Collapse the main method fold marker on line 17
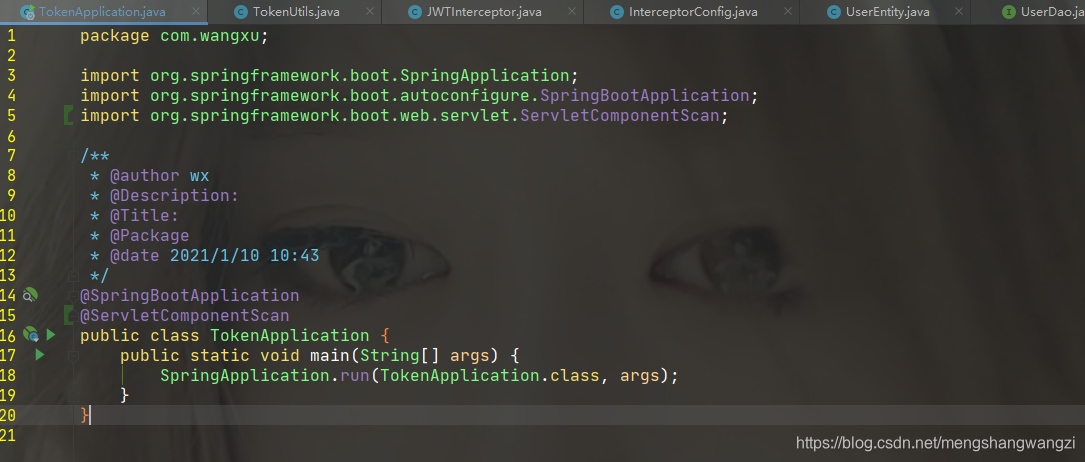 (73, 355)
